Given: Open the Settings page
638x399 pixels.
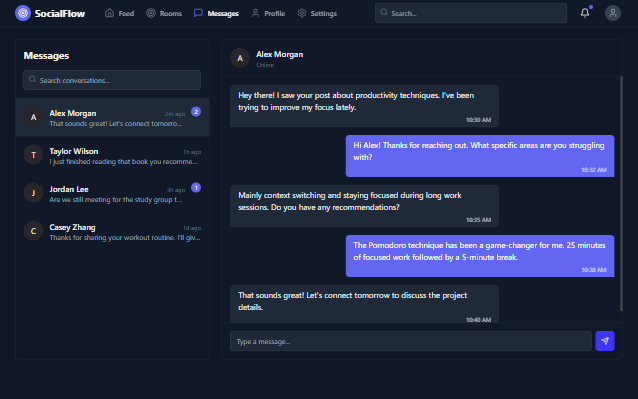Looking at the screenshot, I should (317, 13).
